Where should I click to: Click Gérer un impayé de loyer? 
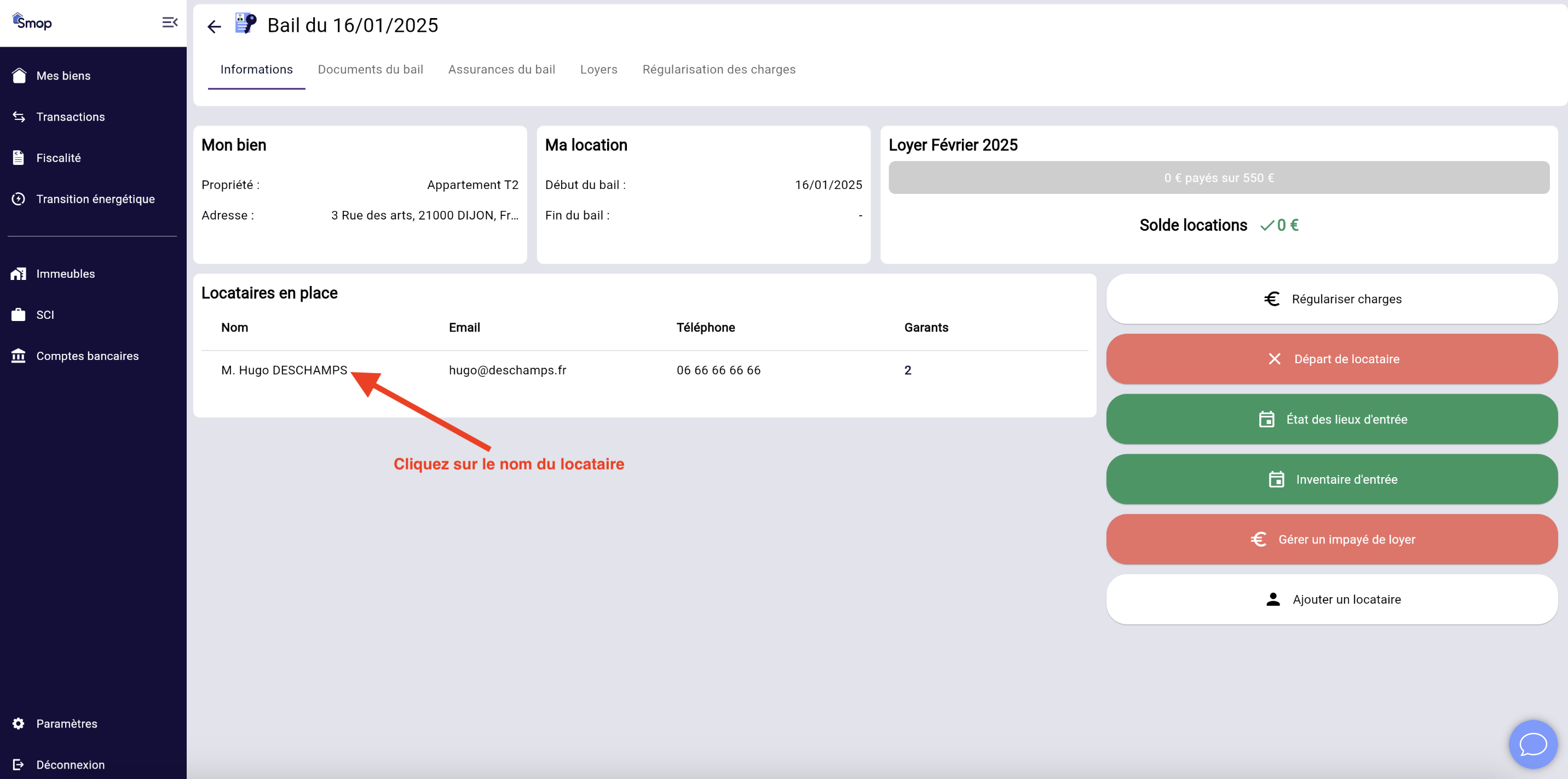(1331, 539)
